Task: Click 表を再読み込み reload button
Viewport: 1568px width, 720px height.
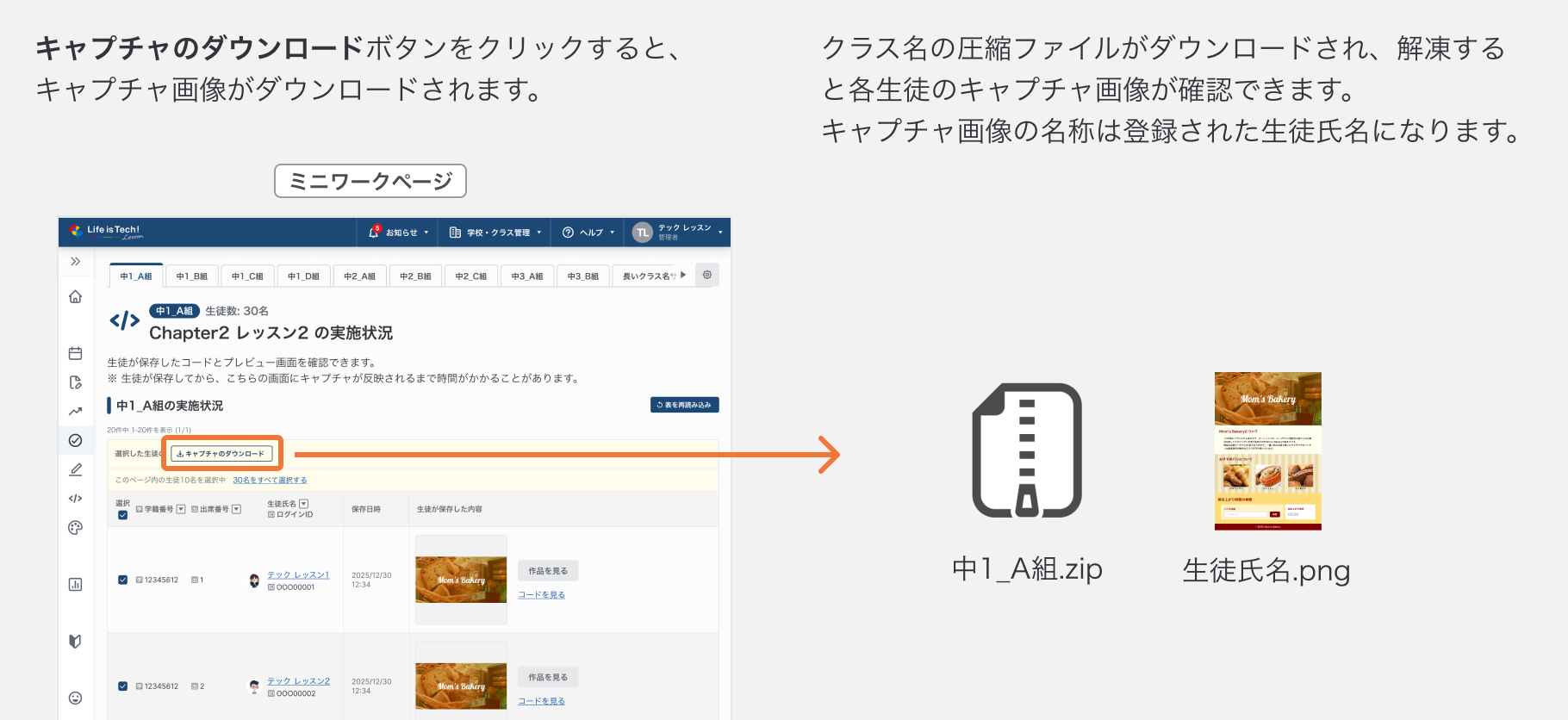Action: [685, 405]
